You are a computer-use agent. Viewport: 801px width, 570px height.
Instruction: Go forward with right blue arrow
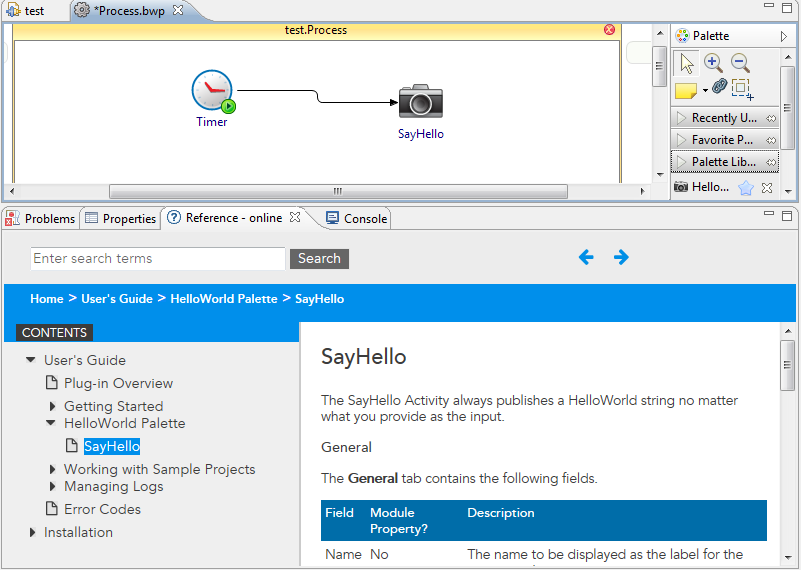click(x=621, y=258)
